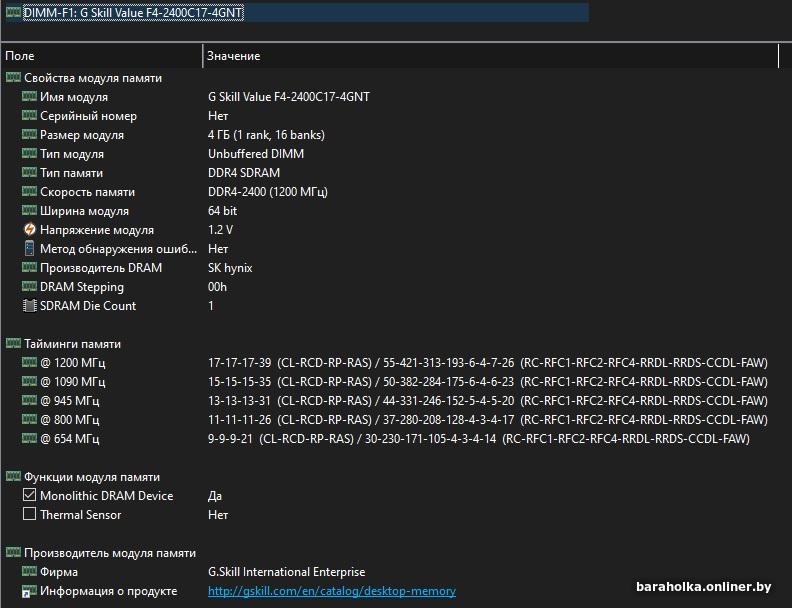Toggle the Monolithic DRAM Device checkbox
Screen dimensions: 792x608
[x=29, y=495]
